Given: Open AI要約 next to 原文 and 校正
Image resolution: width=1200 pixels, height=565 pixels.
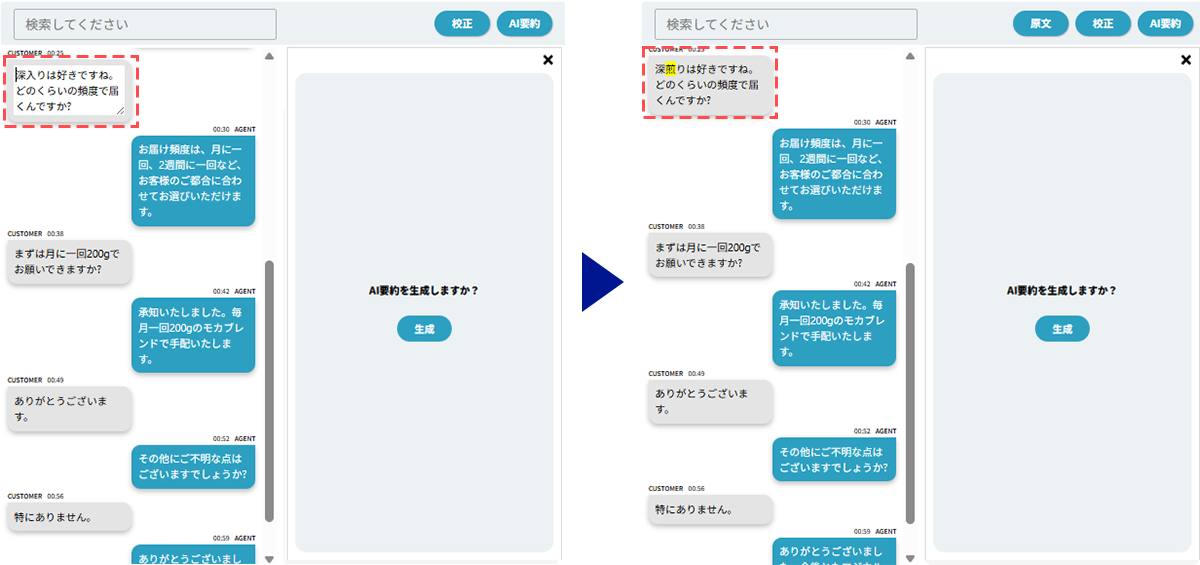Looking at the screenshot, I should (1165, 24).
